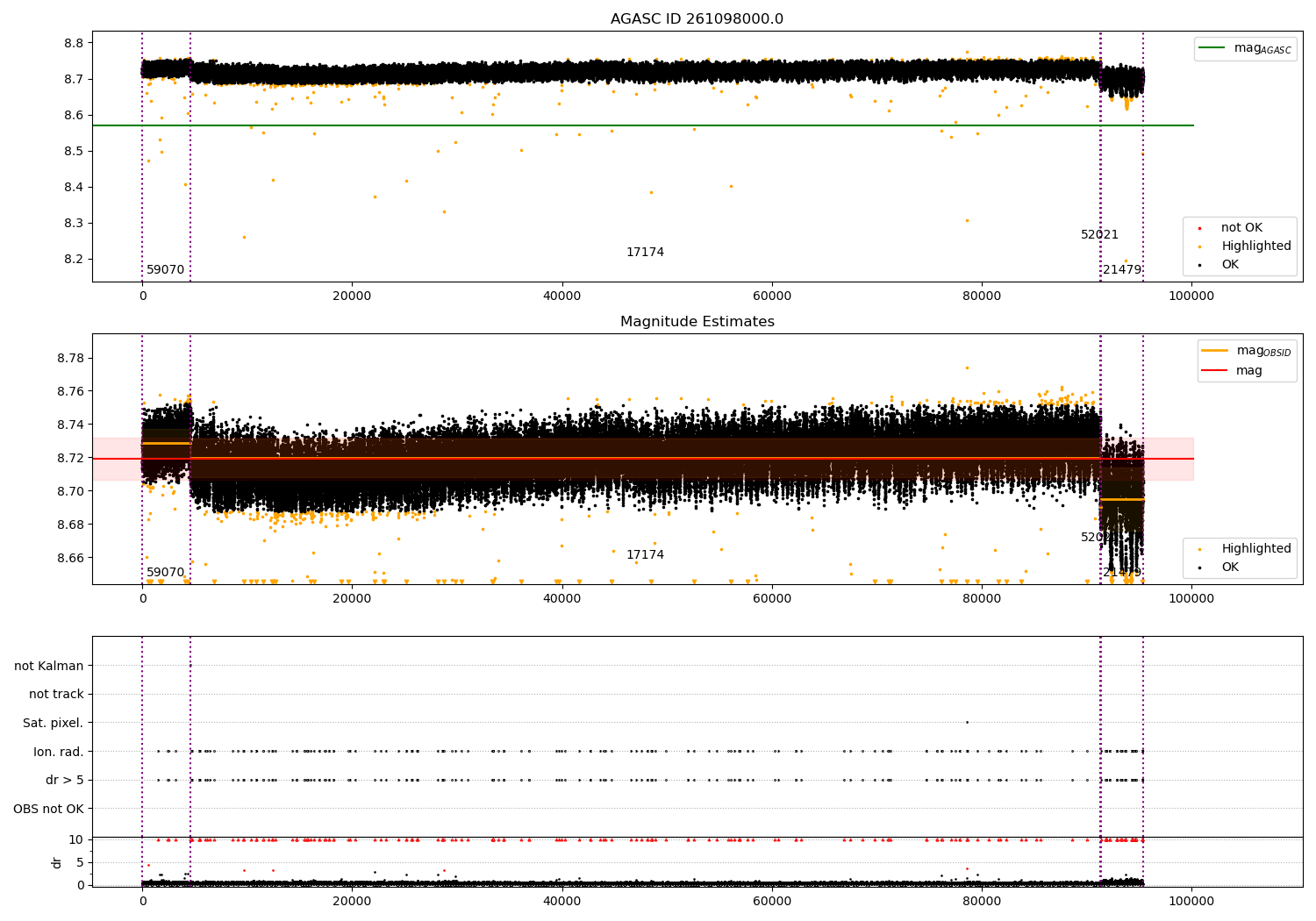This screenshot has height=921, width=1316.
Task: Click x-tick 40000 under top plot
Action: (x=561, y=296)
